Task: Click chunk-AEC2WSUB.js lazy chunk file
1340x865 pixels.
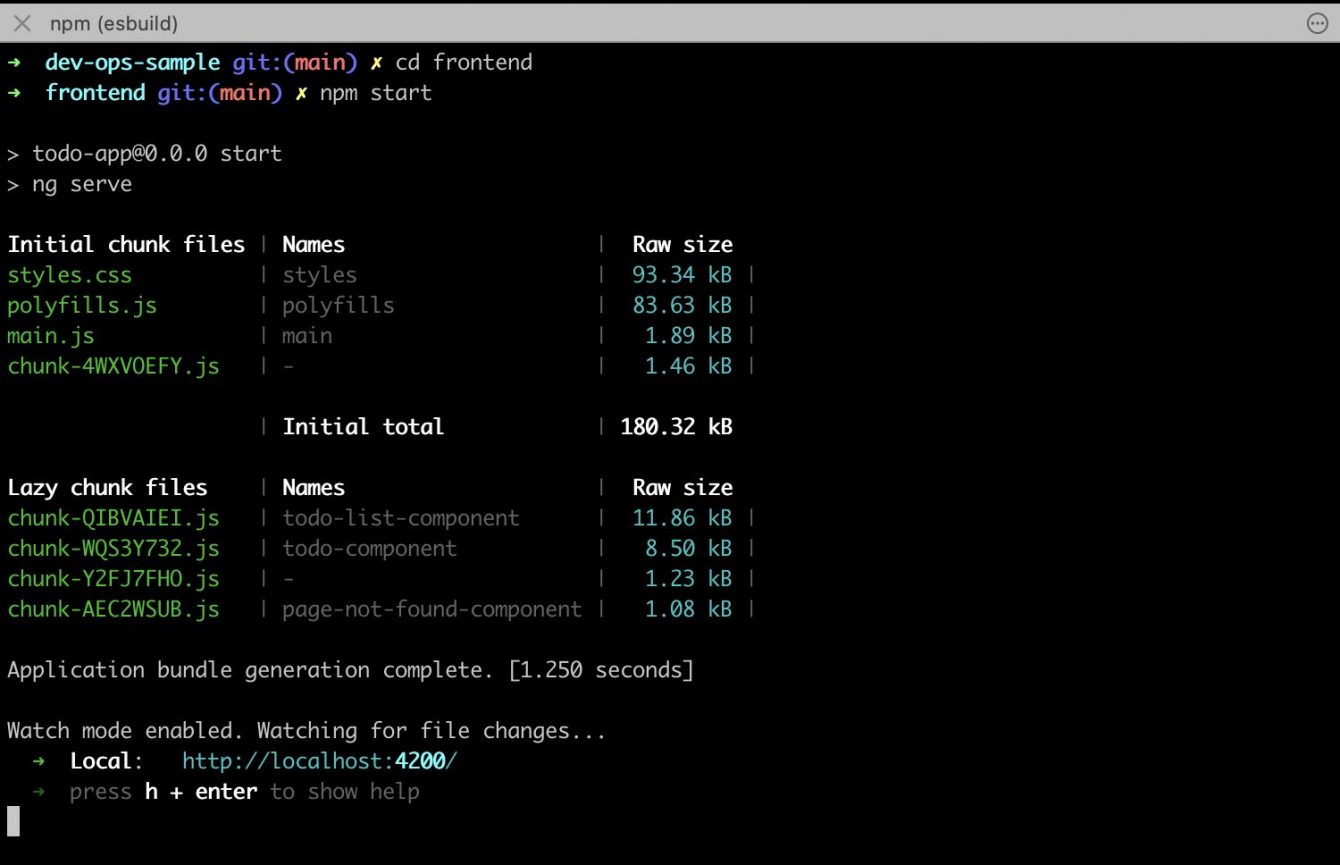Action: point(113,609)
